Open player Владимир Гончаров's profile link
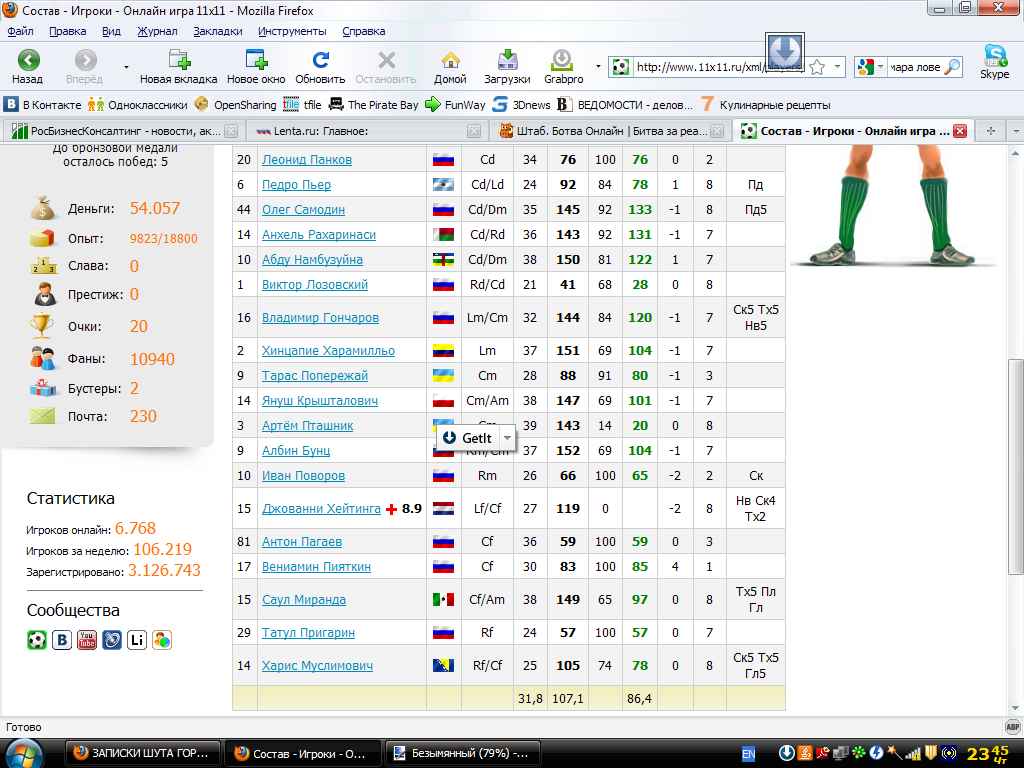 coord(320,318)
